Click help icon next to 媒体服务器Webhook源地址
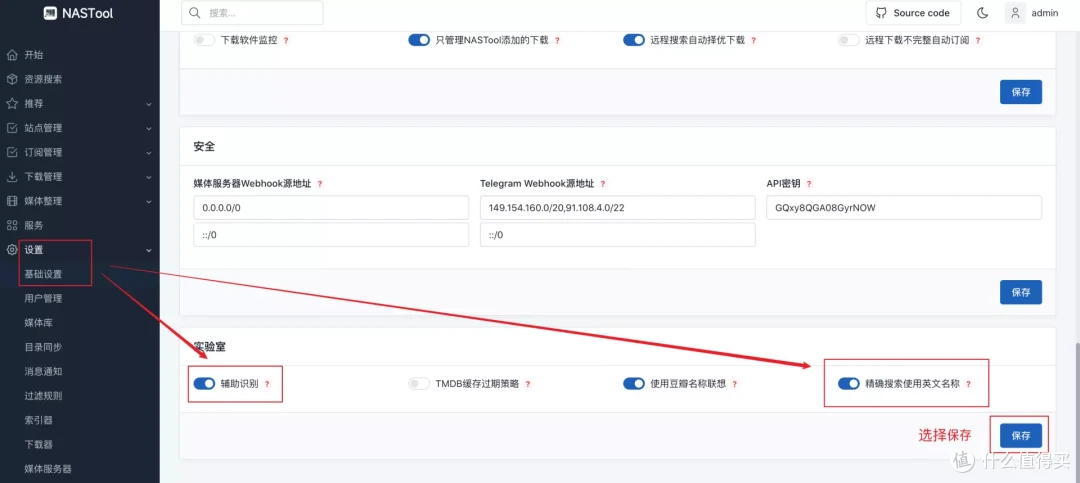Viewport: 1080px width, 483px height. click(320, 184)
